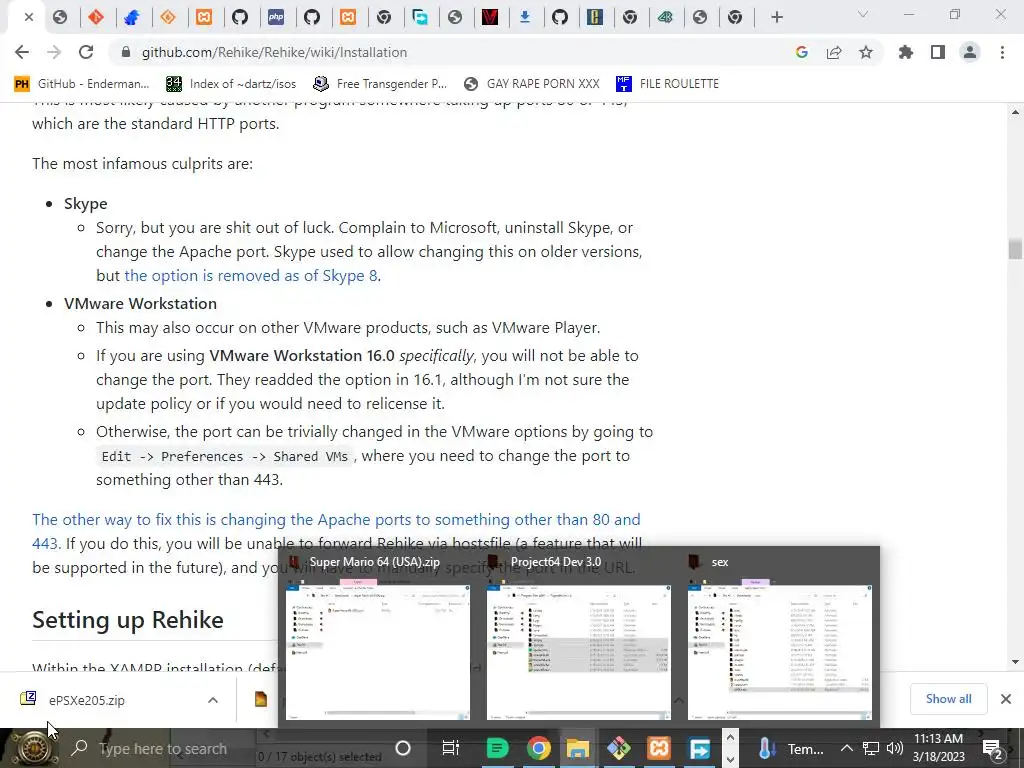1024x768 pixels.
Task: Open the temperature weather widget on the taskbar
Action: pyautogui.click(x=791, y=748)
